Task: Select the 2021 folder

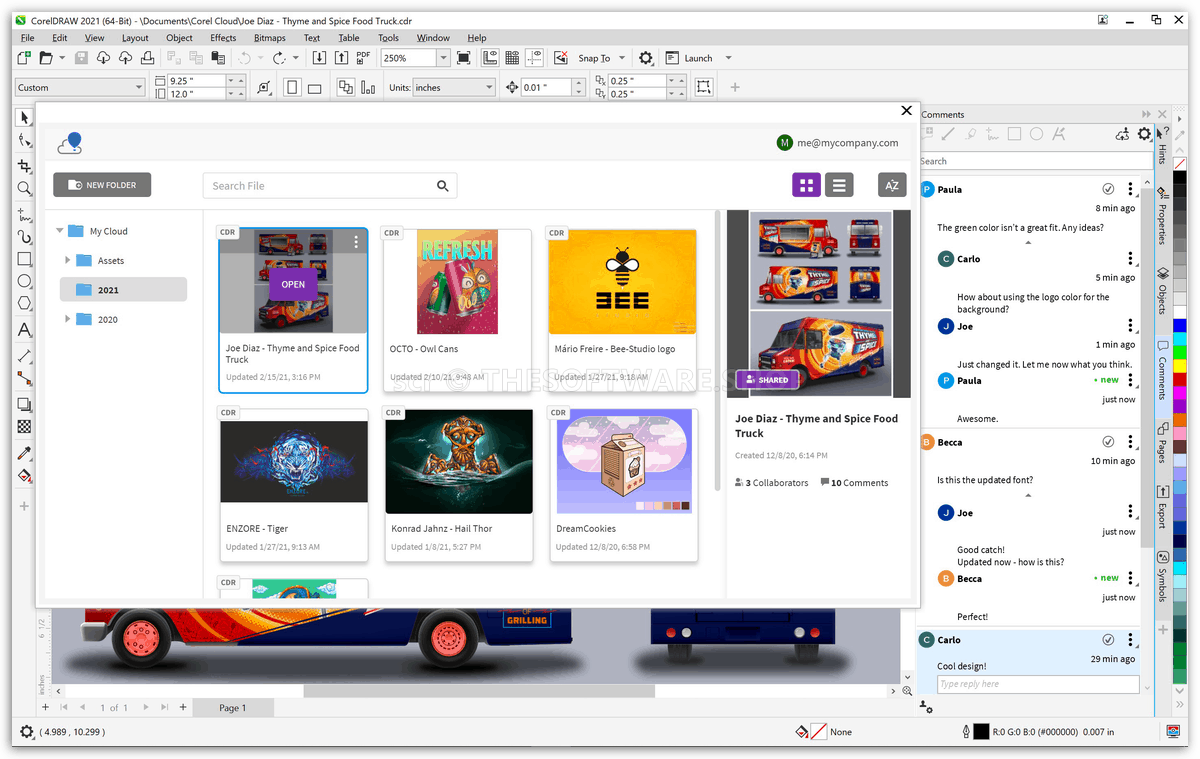Action: click(123, 290)
